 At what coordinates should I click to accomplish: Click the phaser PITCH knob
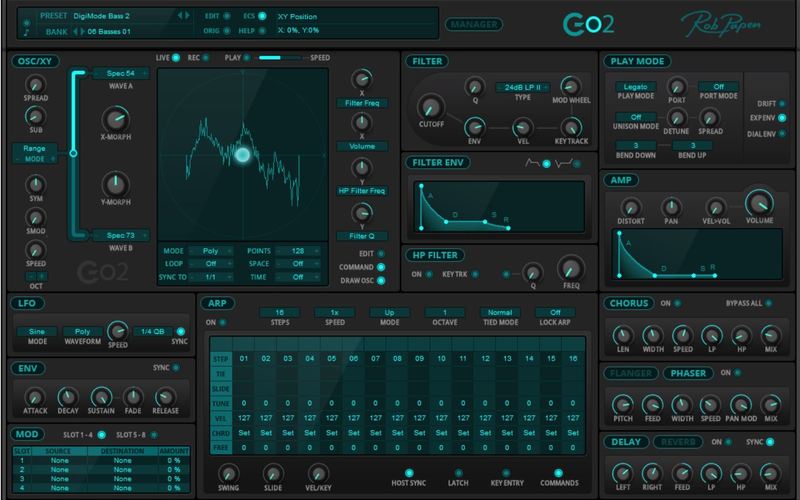[622, 405]
